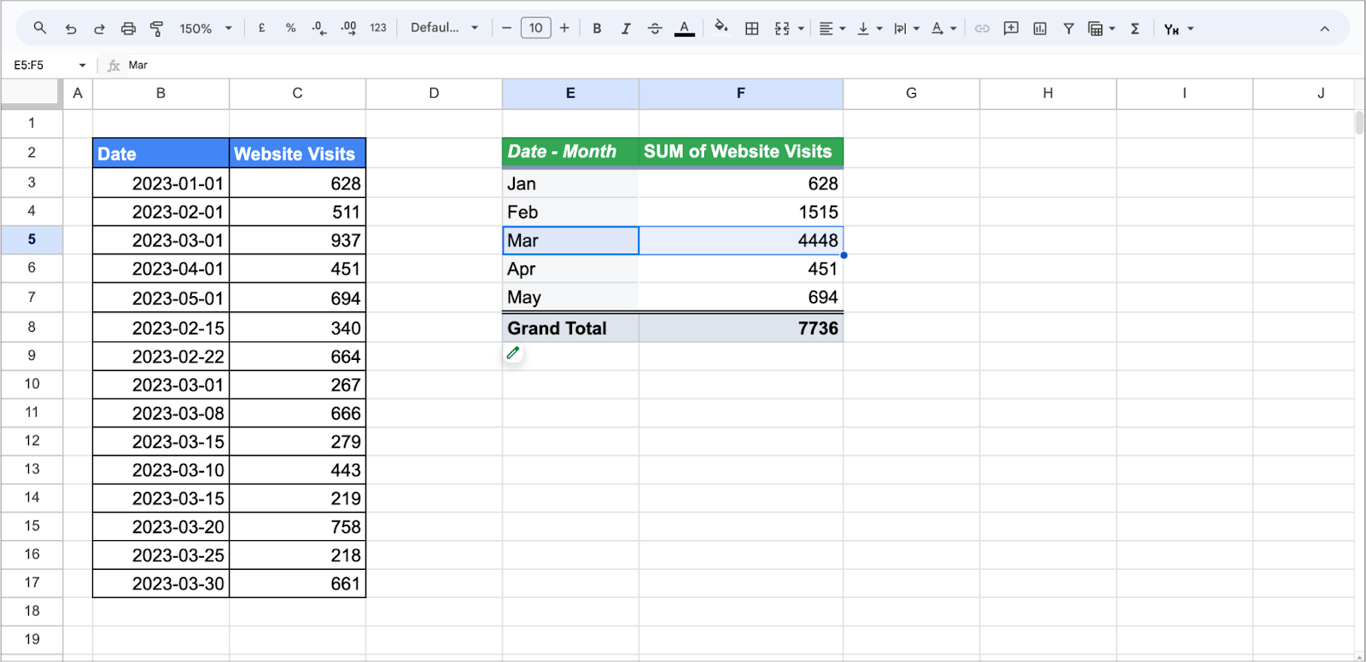1366x662 pixels.
Task: Open the 123 more formats menu
Action: tap(378, 28)
